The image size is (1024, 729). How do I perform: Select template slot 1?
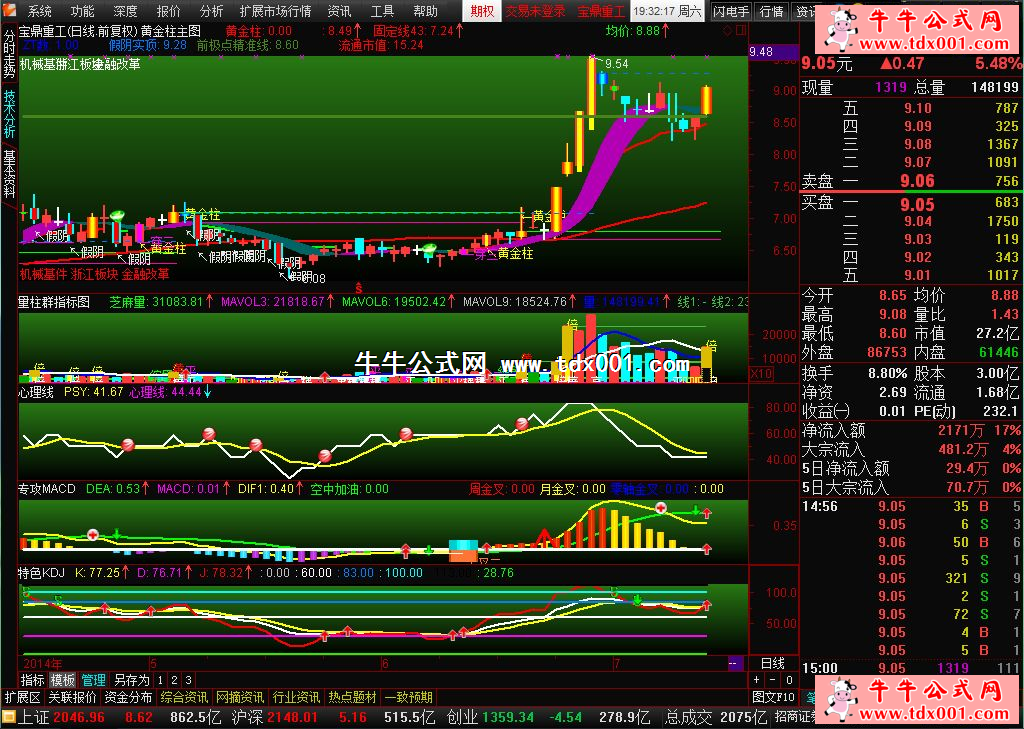click(161, 680)
